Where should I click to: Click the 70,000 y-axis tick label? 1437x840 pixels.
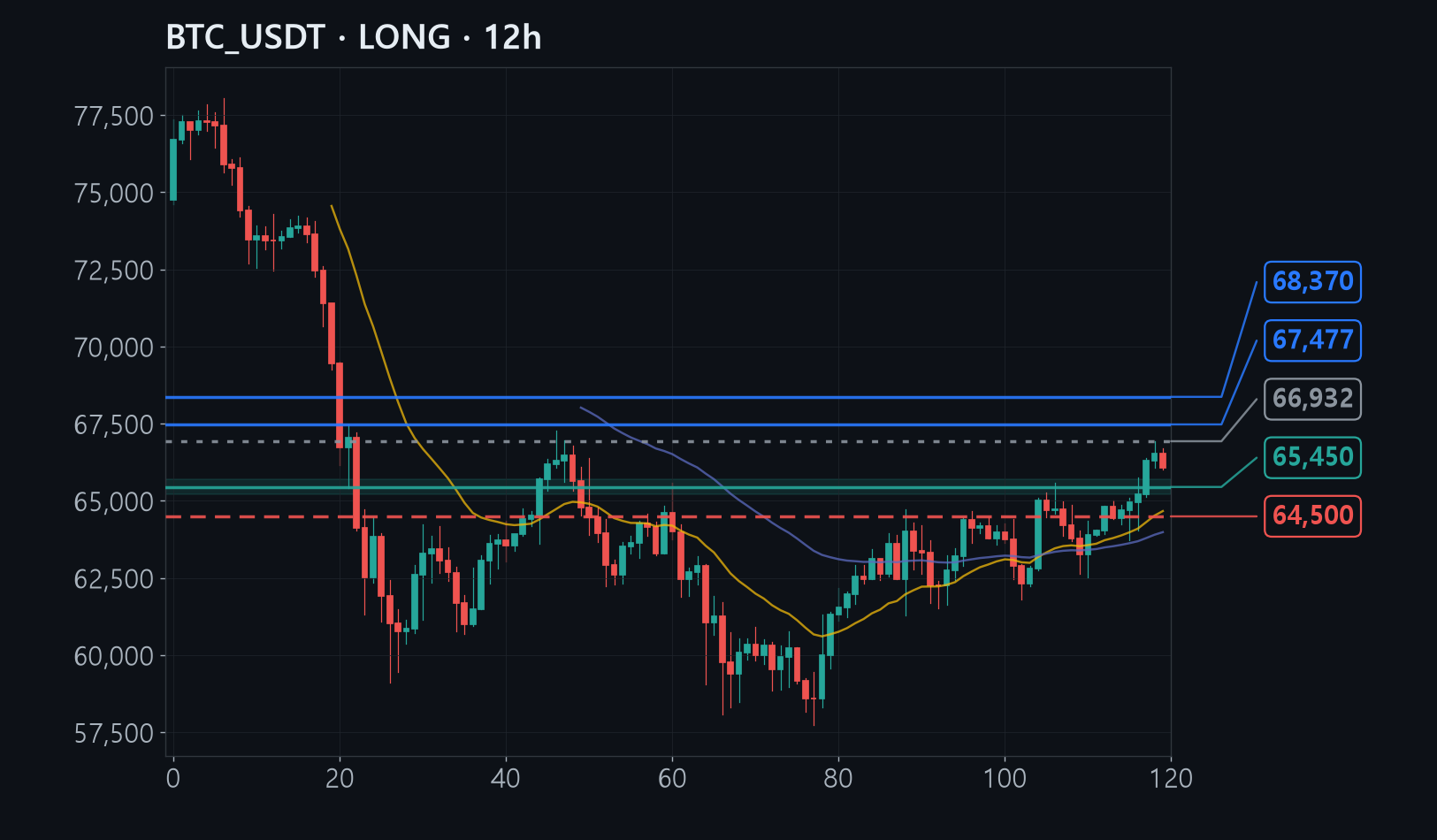tap(114, 347)
